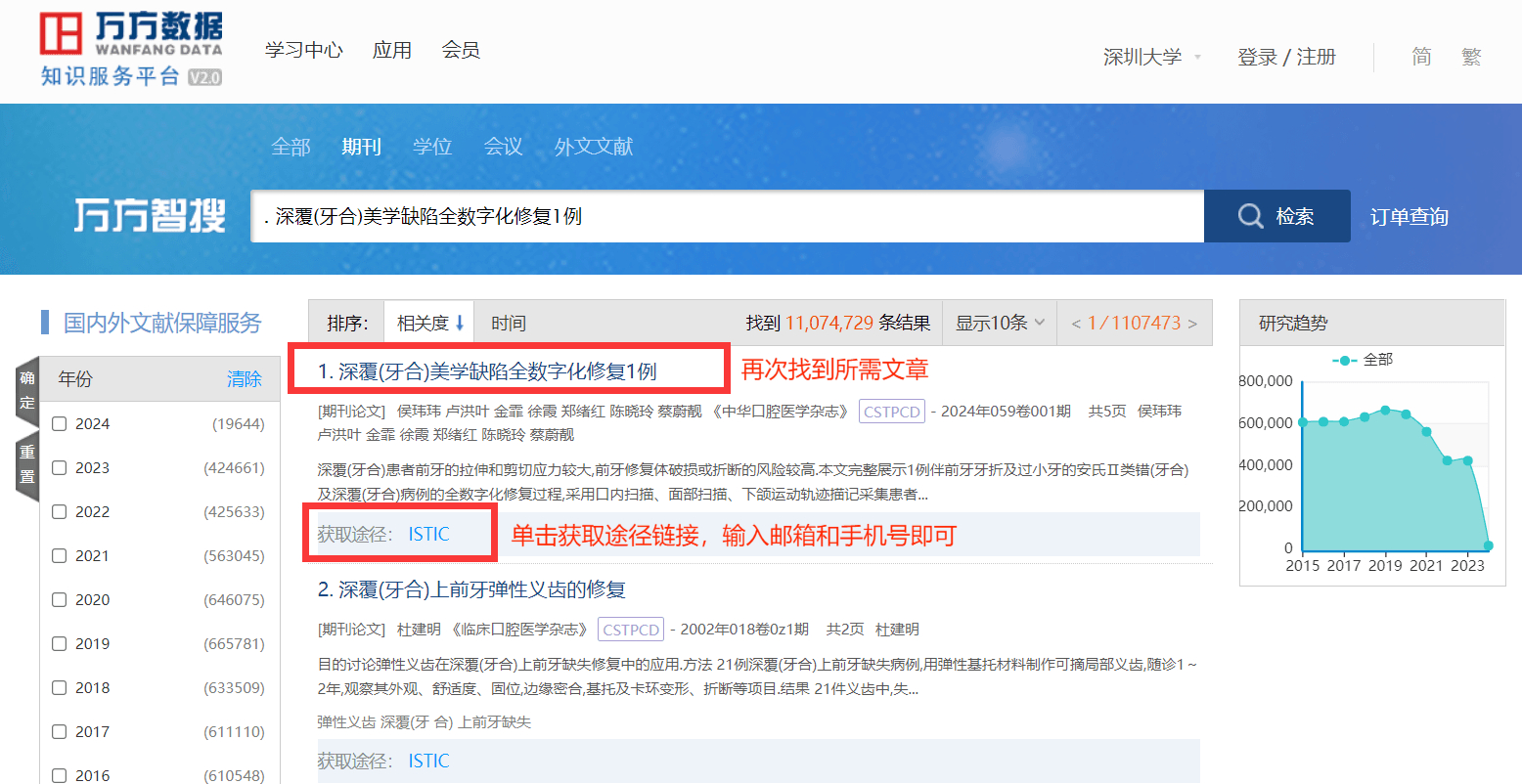Click author 蔡蔚靓 in first result
The image size is (1522, 784).
(x=679, y=412)
